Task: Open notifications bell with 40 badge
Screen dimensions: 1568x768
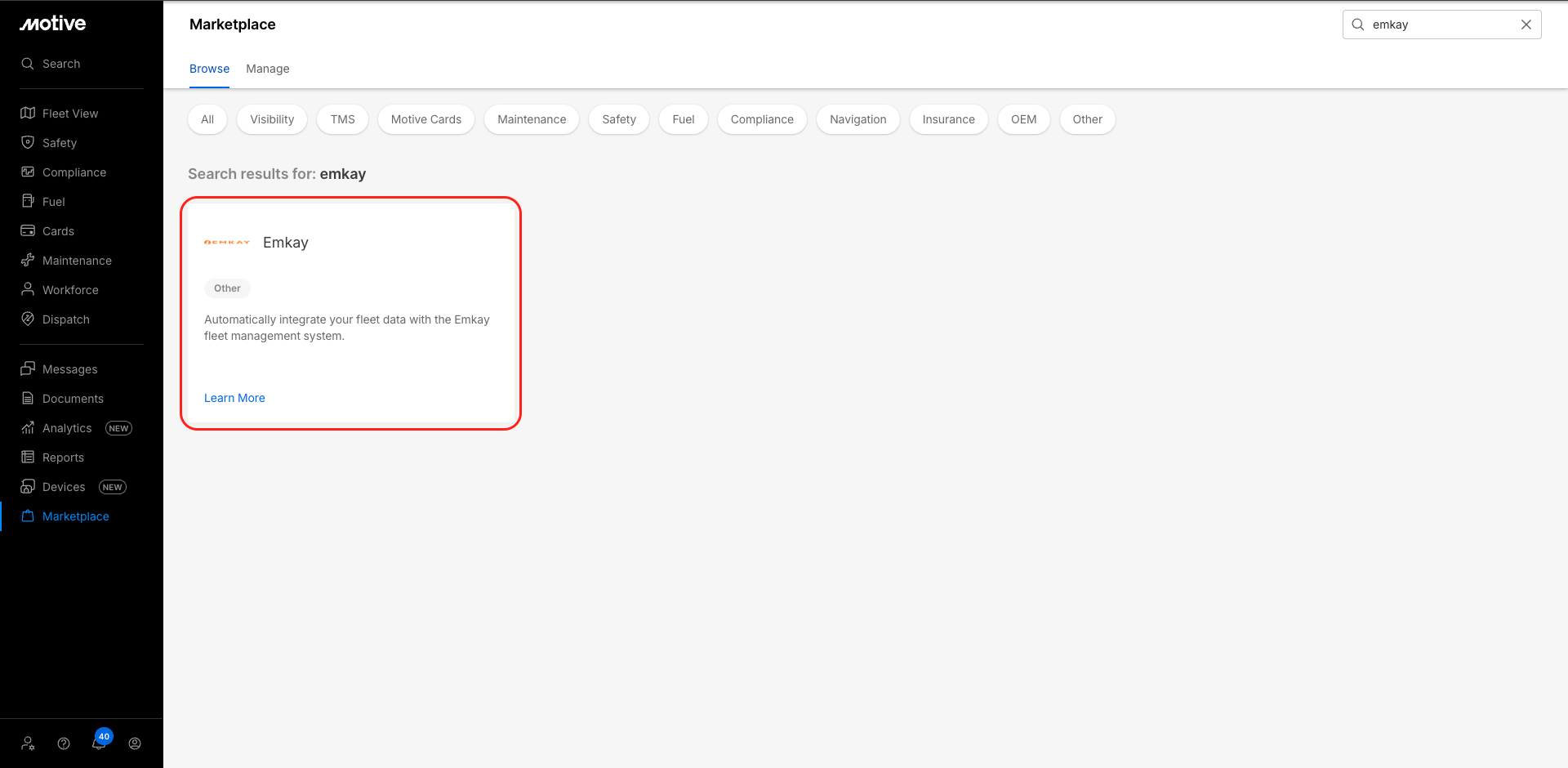Action: point(100,742)
